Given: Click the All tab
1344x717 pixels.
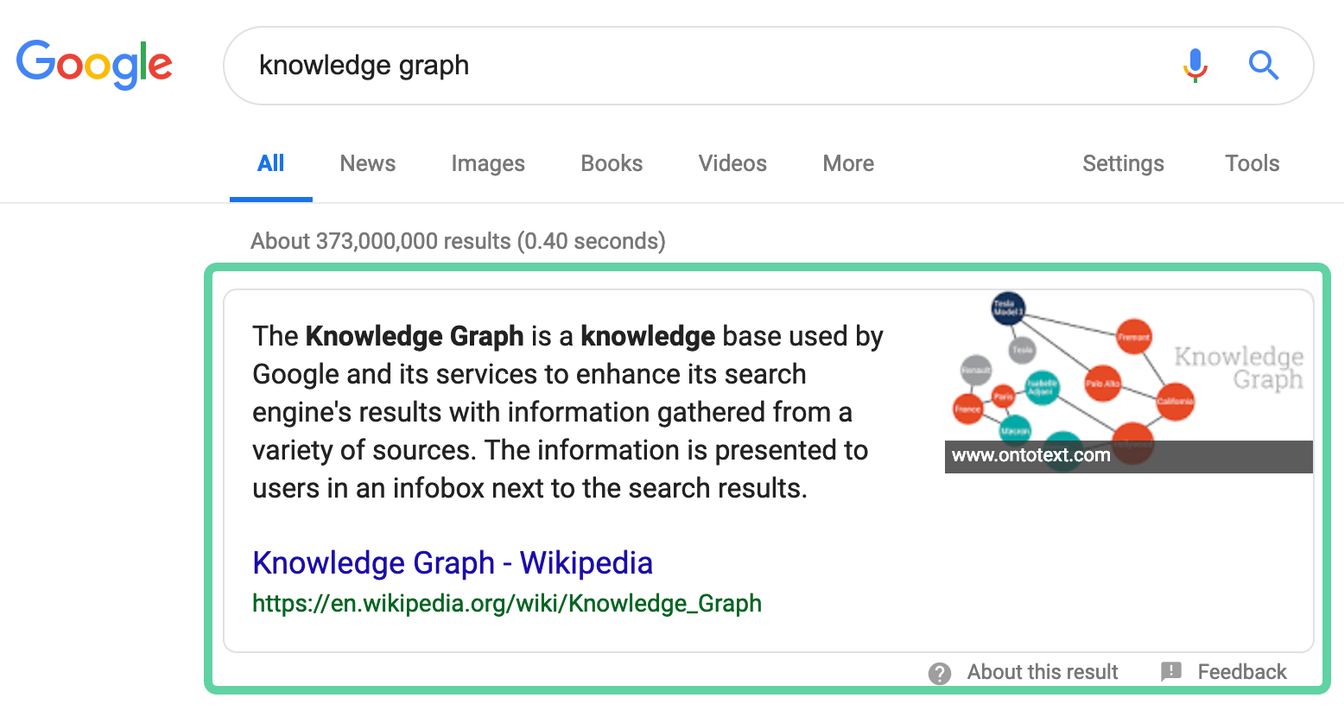Looking at the screenshot, I should coord(271,163).
